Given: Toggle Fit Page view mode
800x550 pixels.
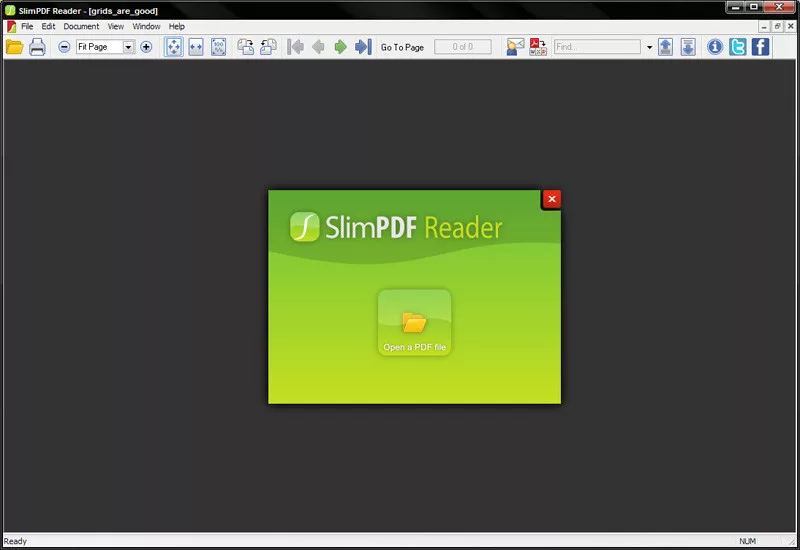Looking at the screenshot, I should 174,47.
